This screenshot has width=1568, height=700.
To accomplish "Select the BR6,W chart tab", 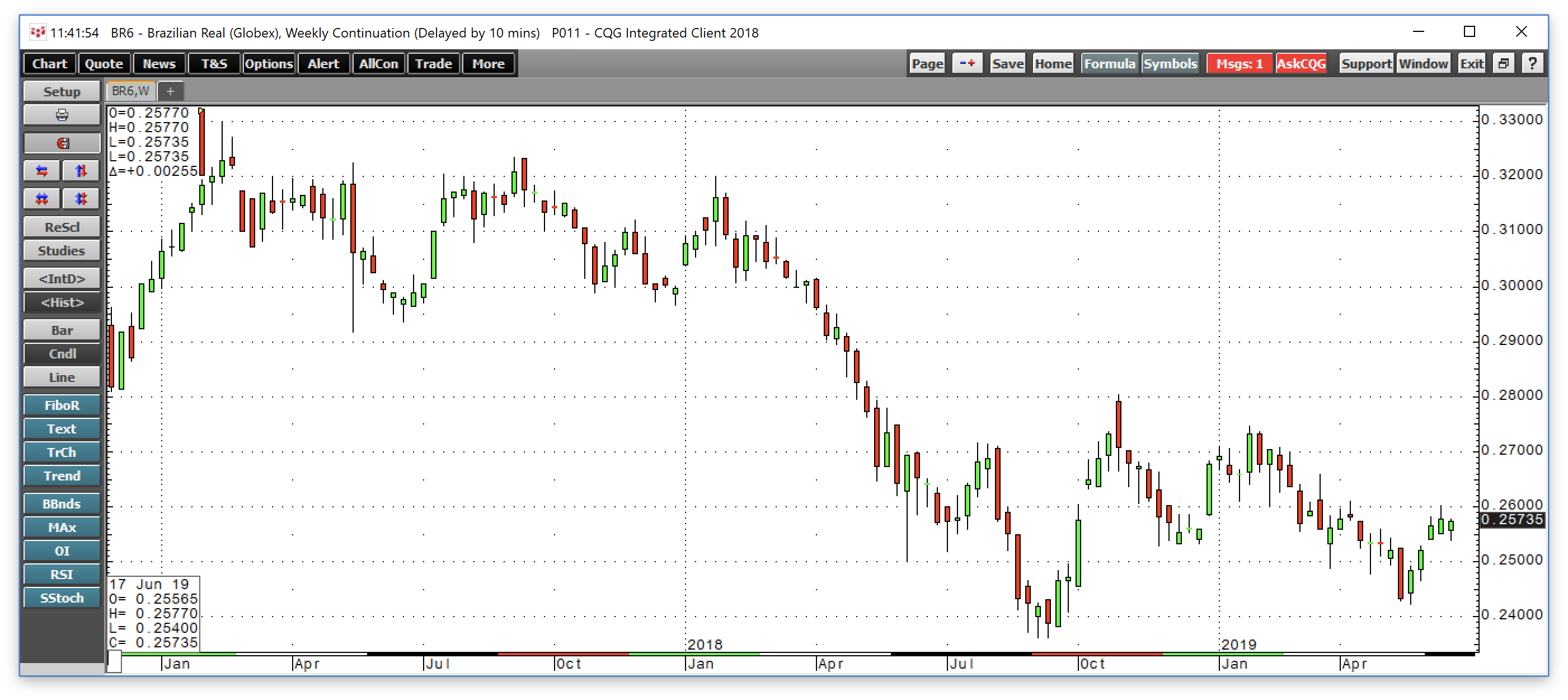I will (131, 91).
